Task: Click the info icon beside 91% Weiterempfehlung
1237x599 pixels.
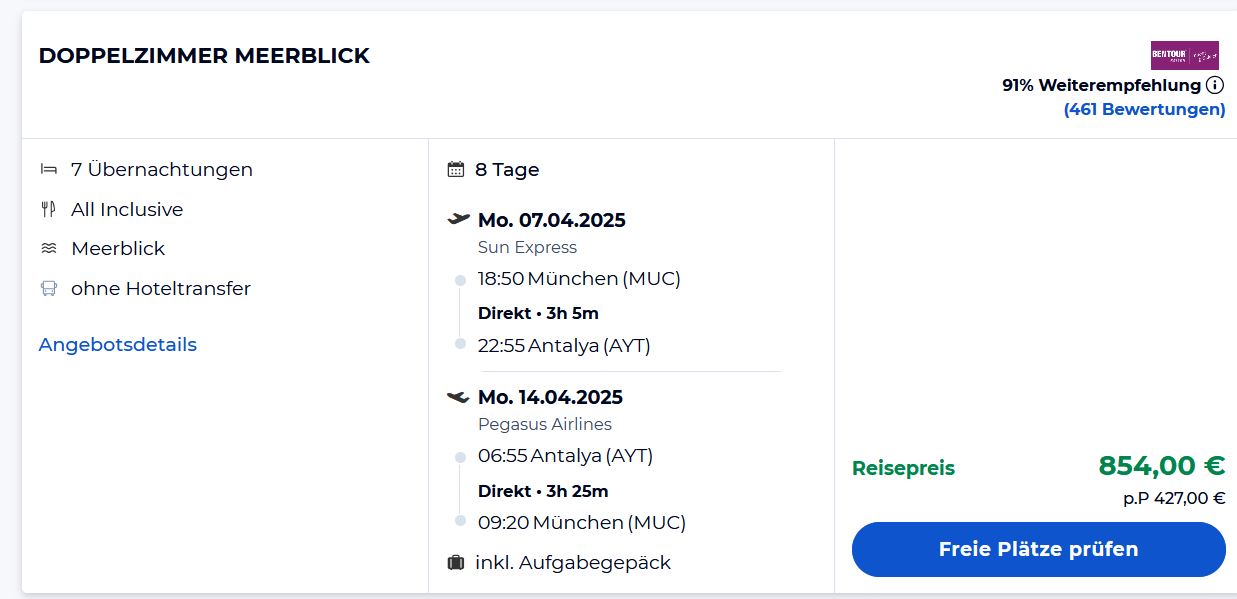Action: tap(1215, 85)
